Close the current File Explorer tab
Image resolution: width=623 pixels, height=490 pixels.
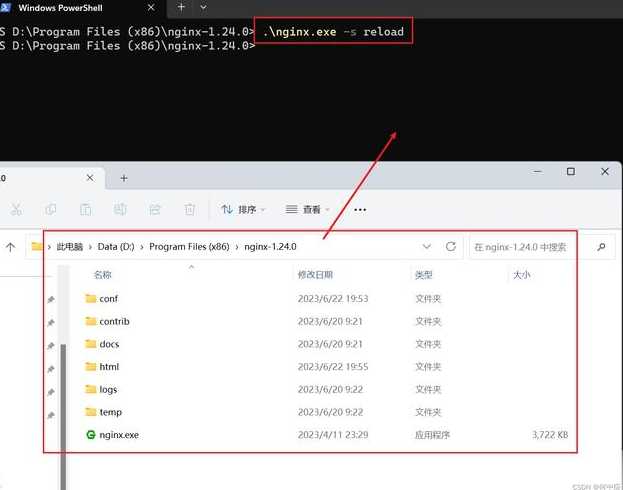coord(90,178)
